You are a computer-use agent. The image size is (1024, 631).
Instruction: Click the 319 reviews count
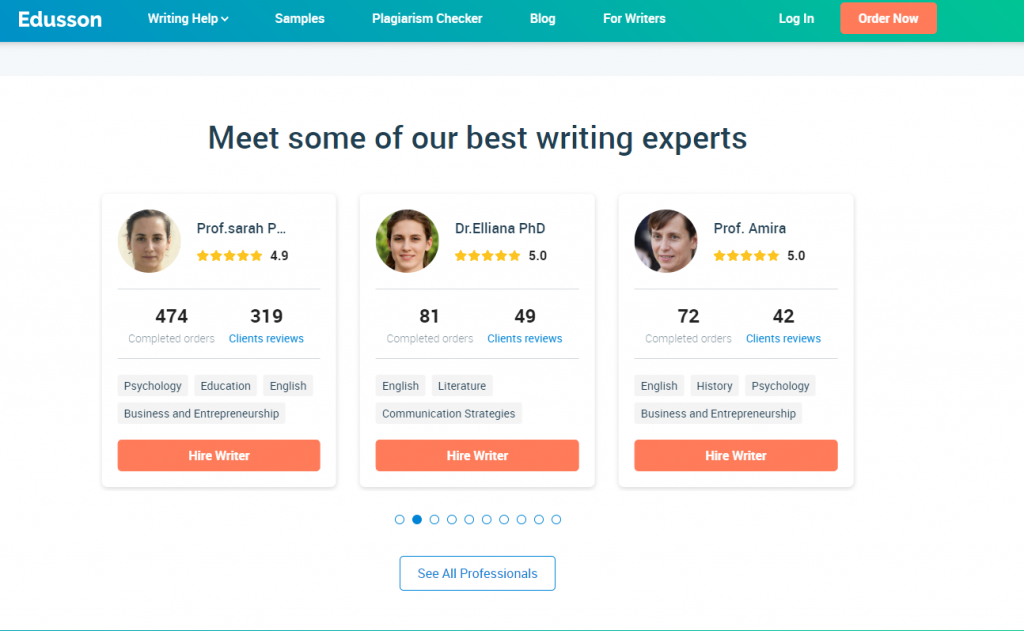click(266, 316)
